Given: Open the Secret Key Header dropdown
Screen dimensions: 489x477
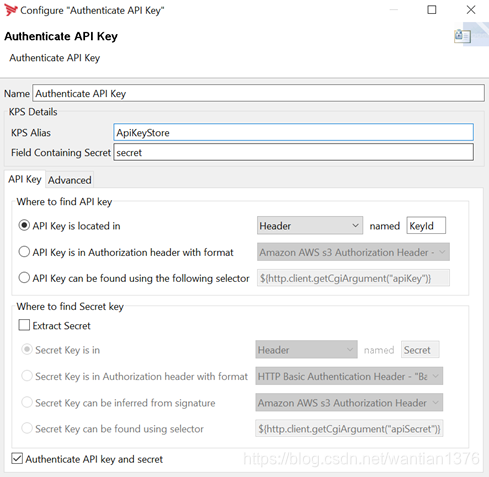Looking at the screenshot, I should (306, 350).
